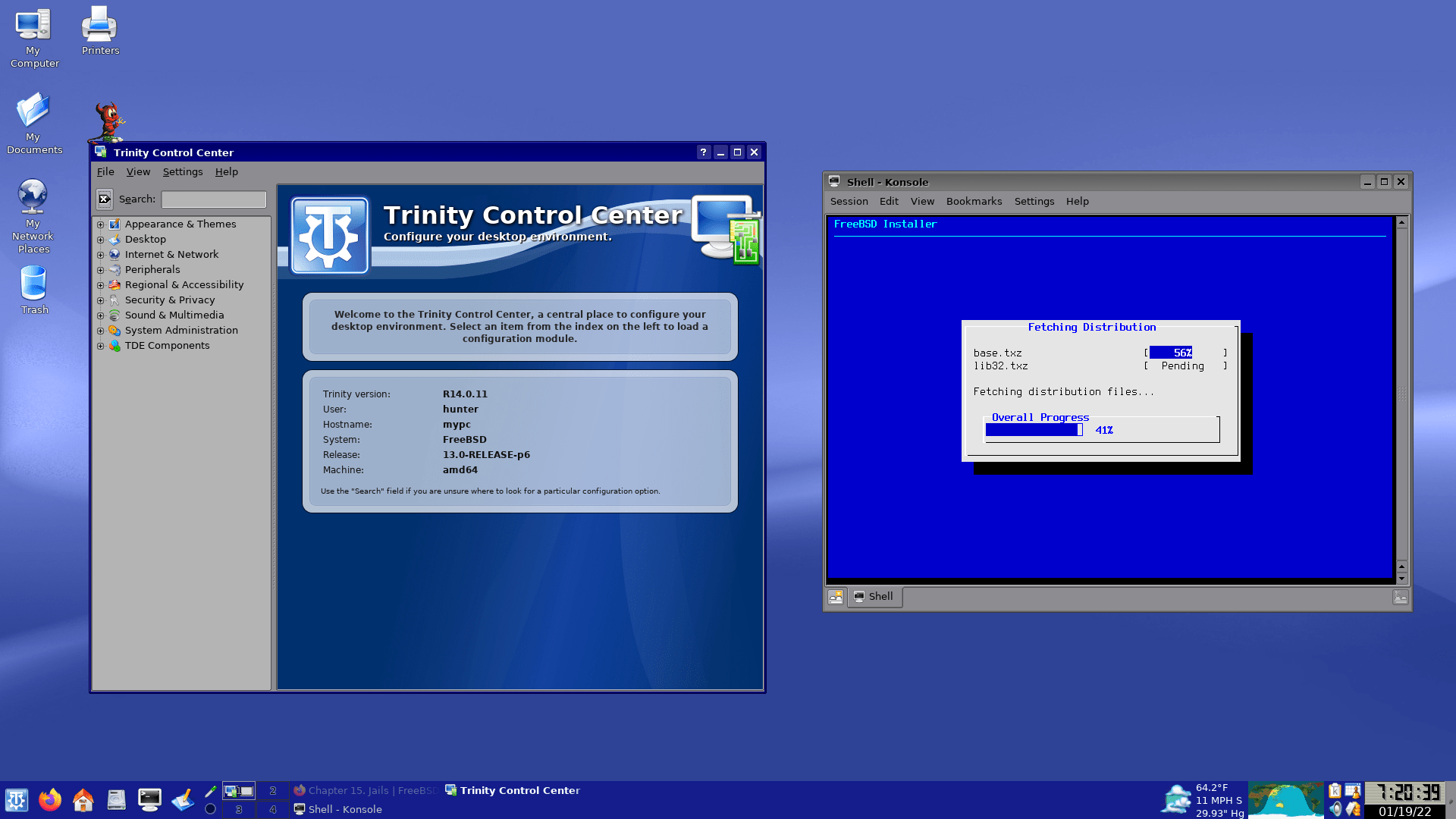Select the Shell tab in Konsole
Image resolution: width=1456 pixels, height=819 pixels.
(x=874, y=597)
